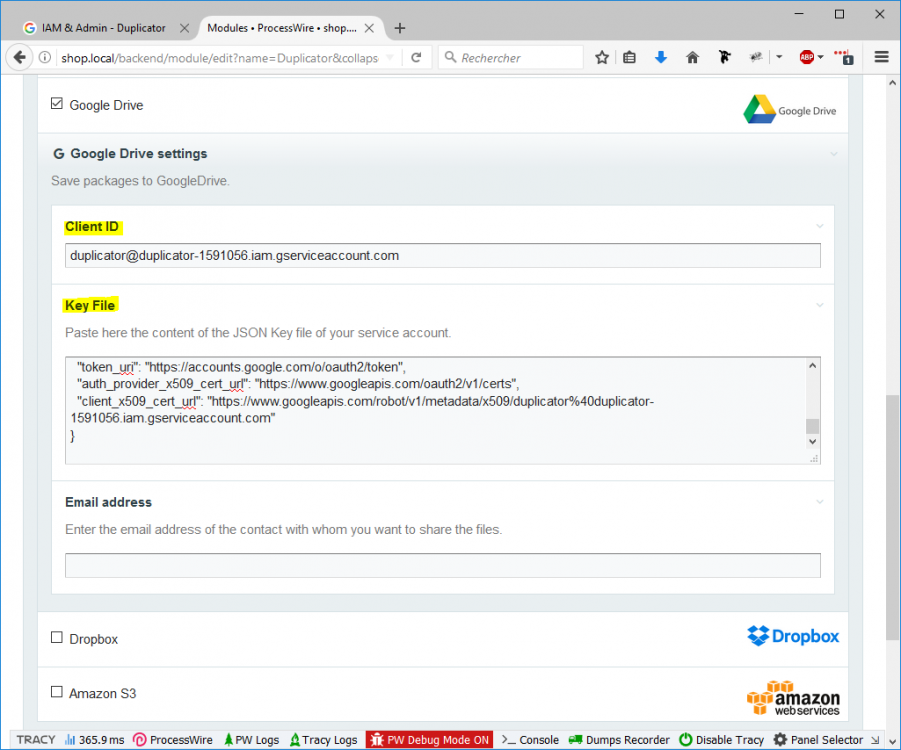Open a new browser tab

click(x=400, y=28)
